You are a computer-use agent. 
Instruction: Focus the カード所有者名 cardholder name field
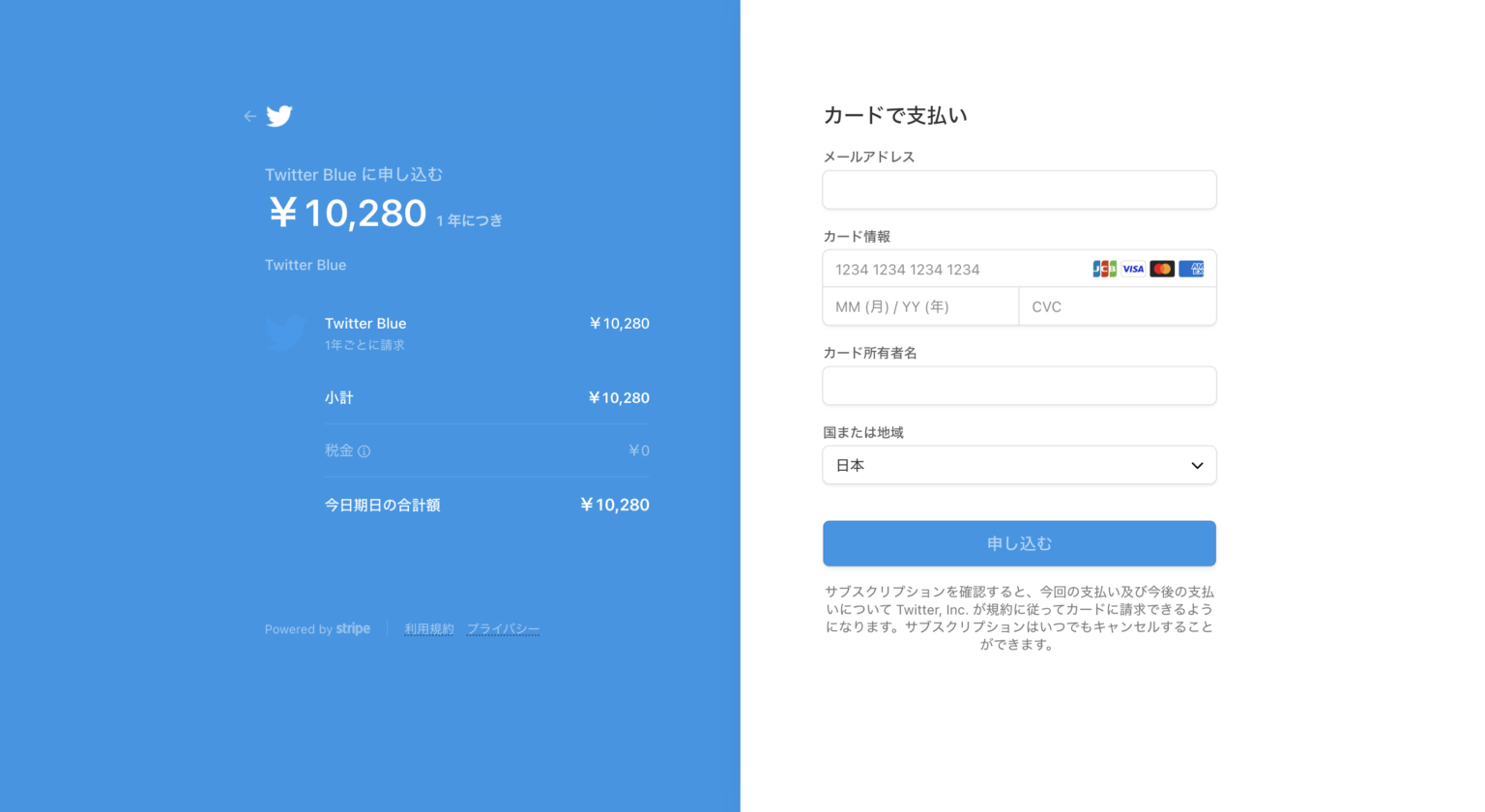(1019, 386)
